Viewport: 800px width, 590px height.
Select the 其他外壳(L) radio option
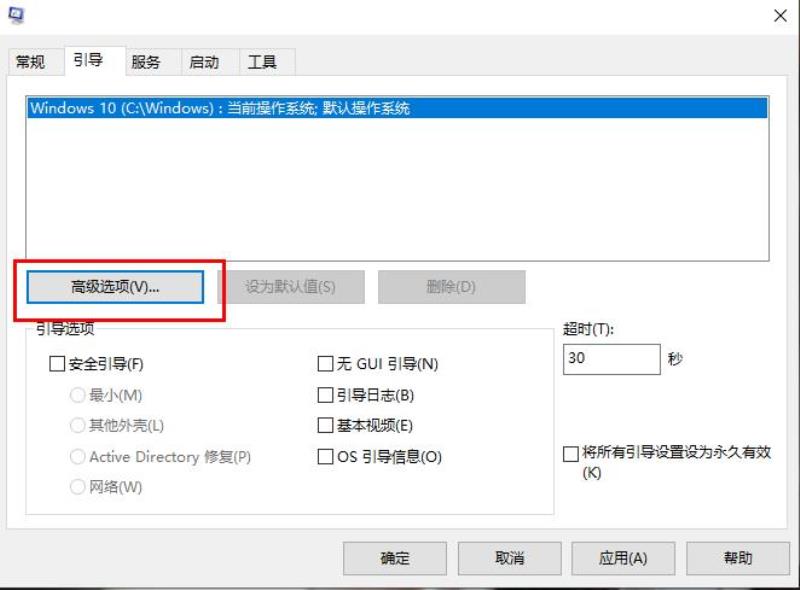click(78, 426)
